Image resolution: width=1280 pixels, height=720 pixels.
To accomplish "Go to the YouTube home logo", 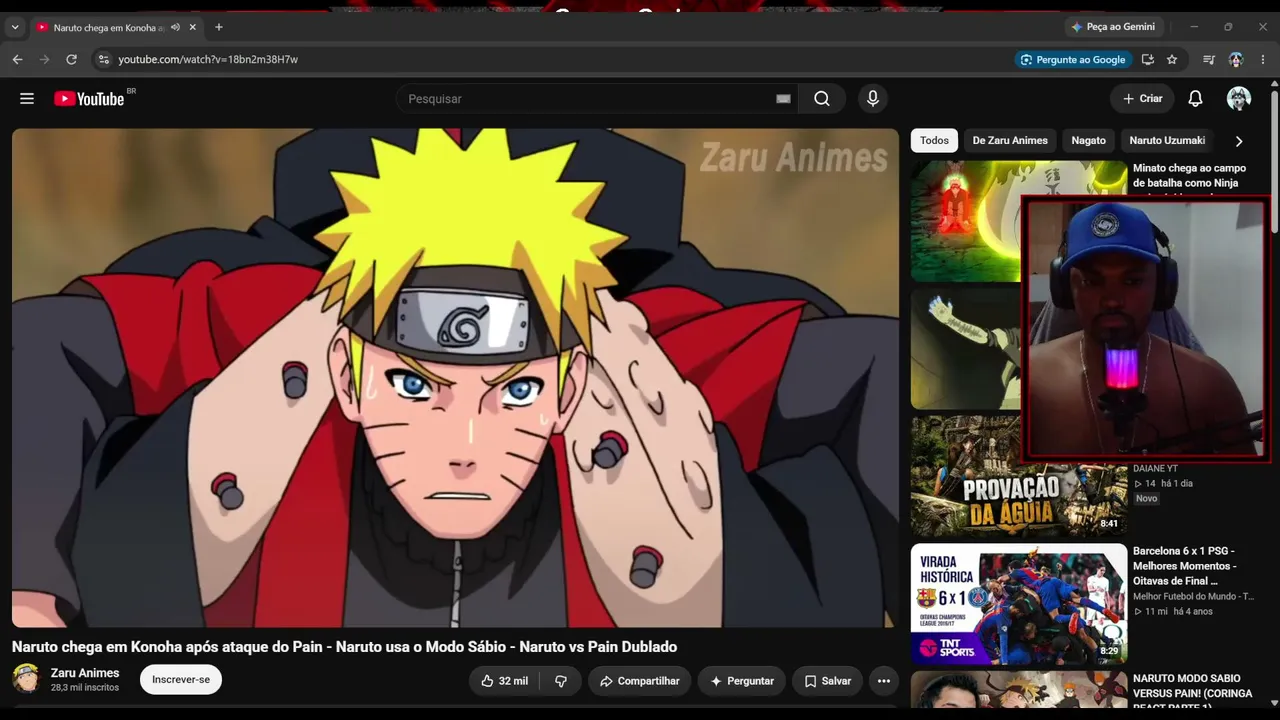I will coord(89,99).
